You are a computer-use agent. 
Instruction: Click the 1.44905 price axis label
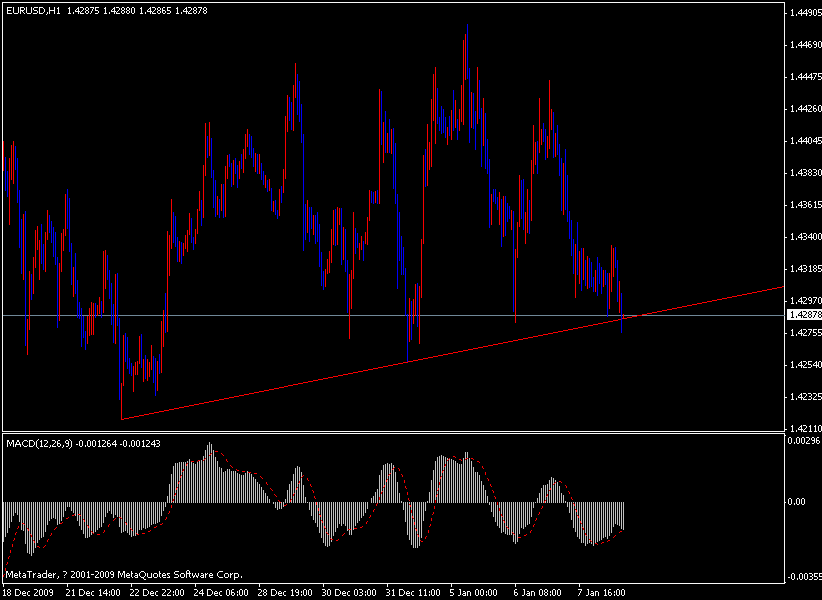click(804, 13)
